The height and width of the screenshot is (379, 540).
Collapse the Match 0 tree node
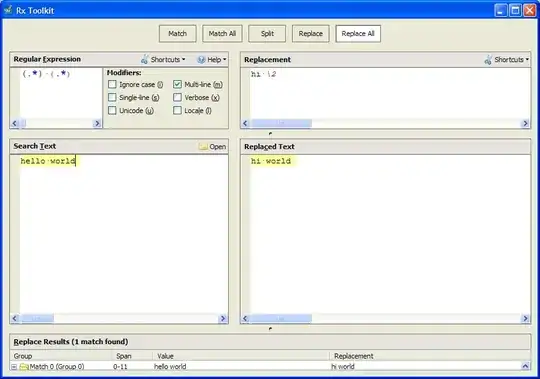[14, 367]
